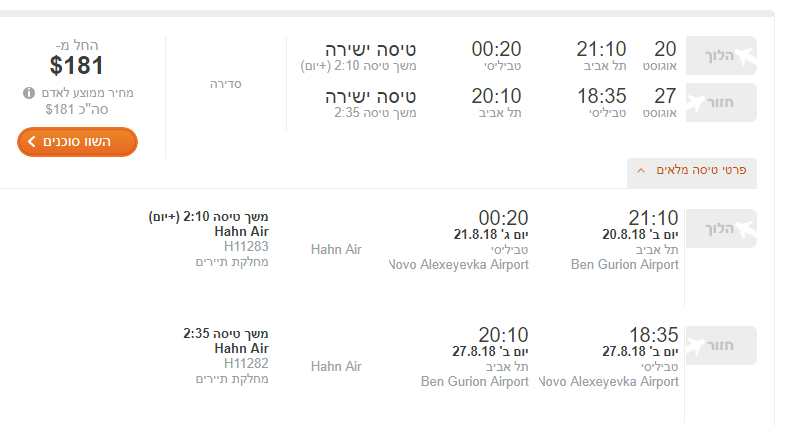
Task: Collapse the full flight details panel
Action: [692, 170]
